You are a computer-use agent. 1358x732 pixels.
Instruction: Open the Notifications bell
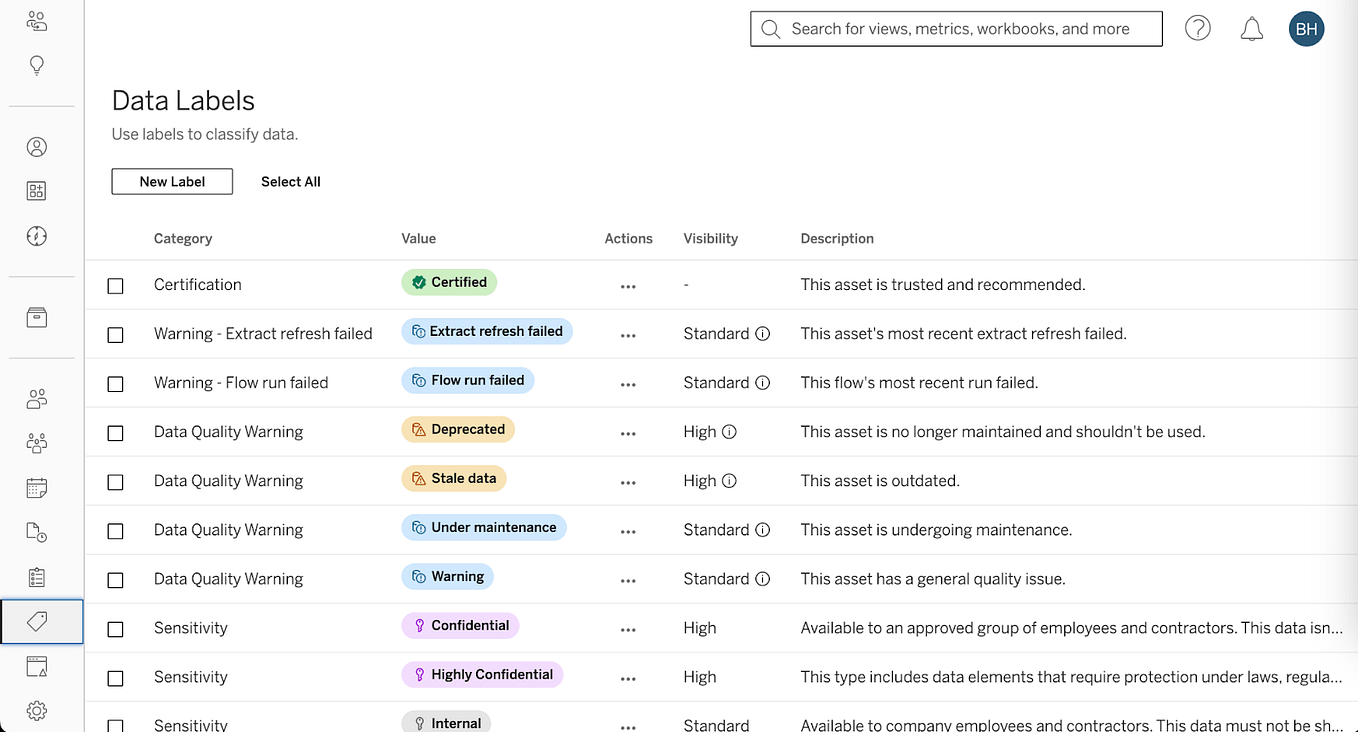[1251, 28]
